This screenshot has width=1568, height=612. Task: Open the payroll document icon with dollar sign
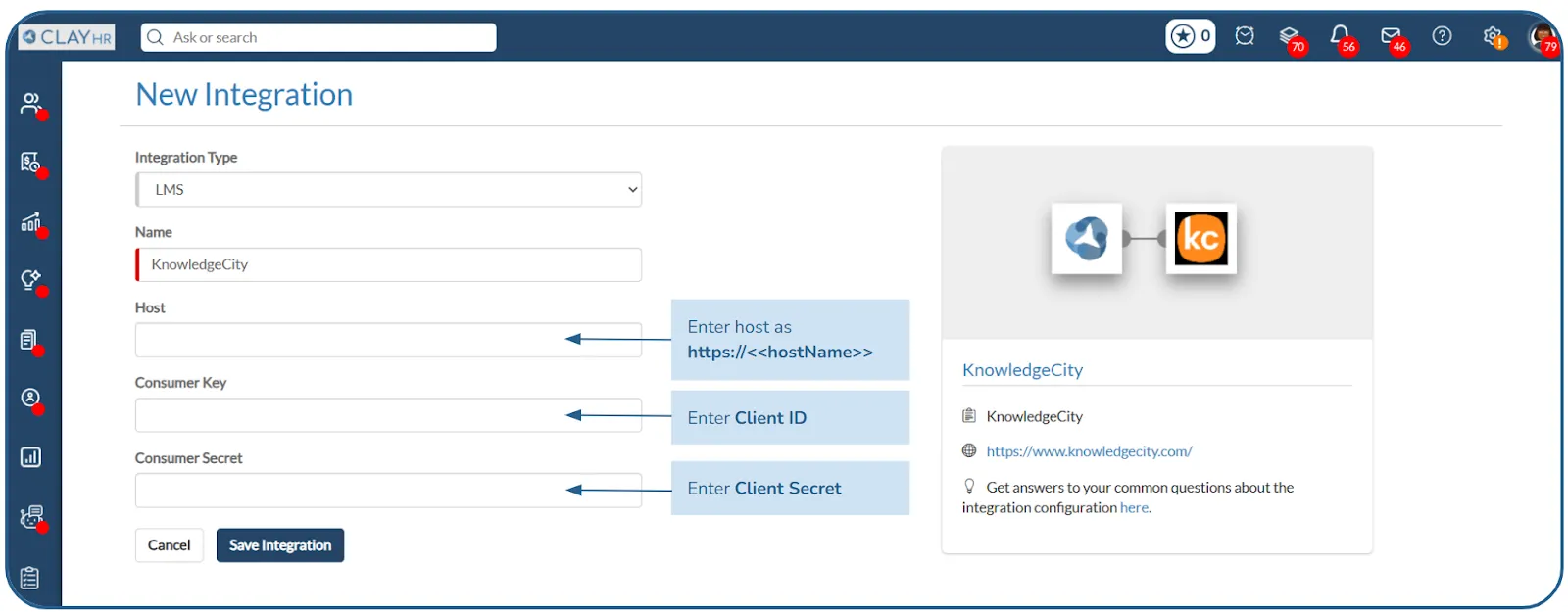point(31,162)
